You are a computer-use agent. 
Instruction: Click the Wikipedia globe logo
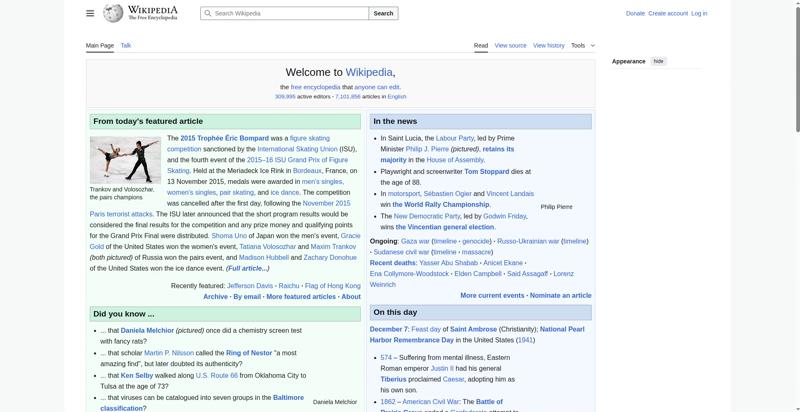[114, 13]
